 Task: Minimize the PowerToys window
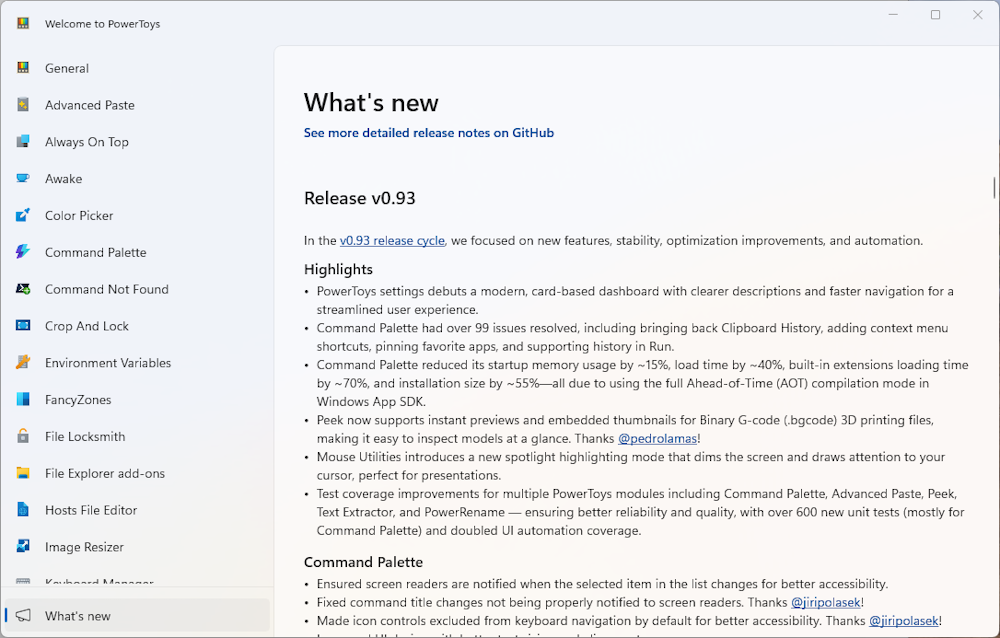(x=893, y=15)
